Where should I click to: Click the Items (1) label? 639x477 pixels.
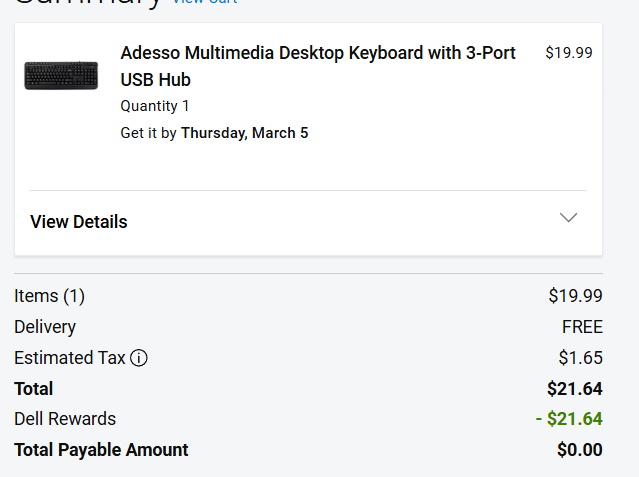(x=50, y=296)
